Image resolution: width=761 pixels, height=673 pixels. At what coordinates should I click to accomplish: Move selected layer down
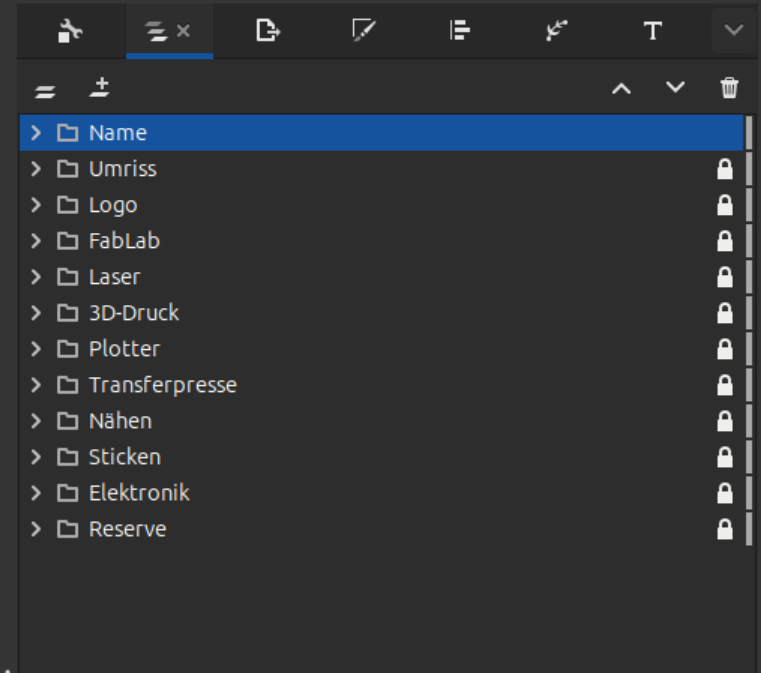click(676, 88)
